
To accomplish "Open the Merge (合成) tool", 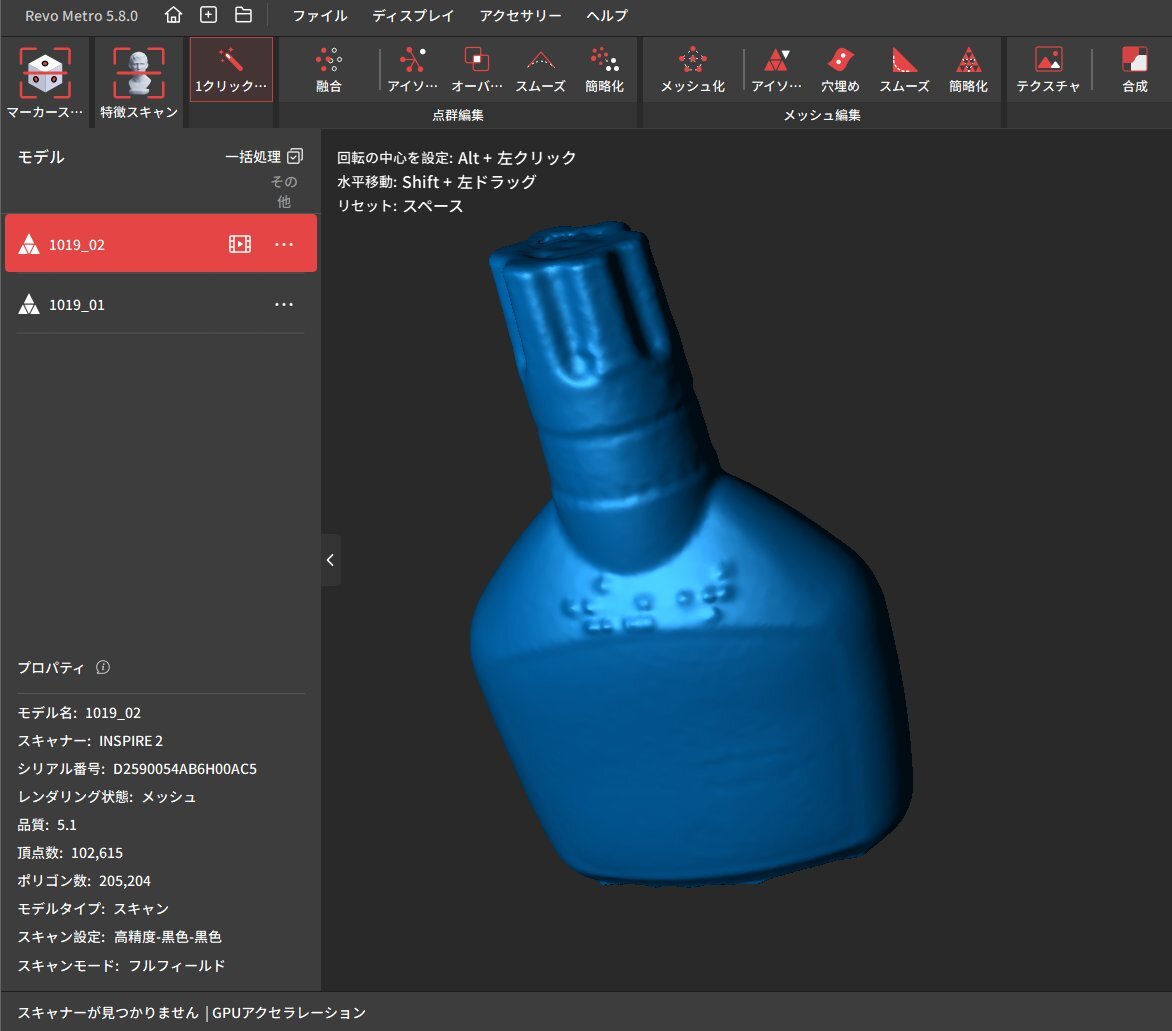I will tap(1134, 70).
